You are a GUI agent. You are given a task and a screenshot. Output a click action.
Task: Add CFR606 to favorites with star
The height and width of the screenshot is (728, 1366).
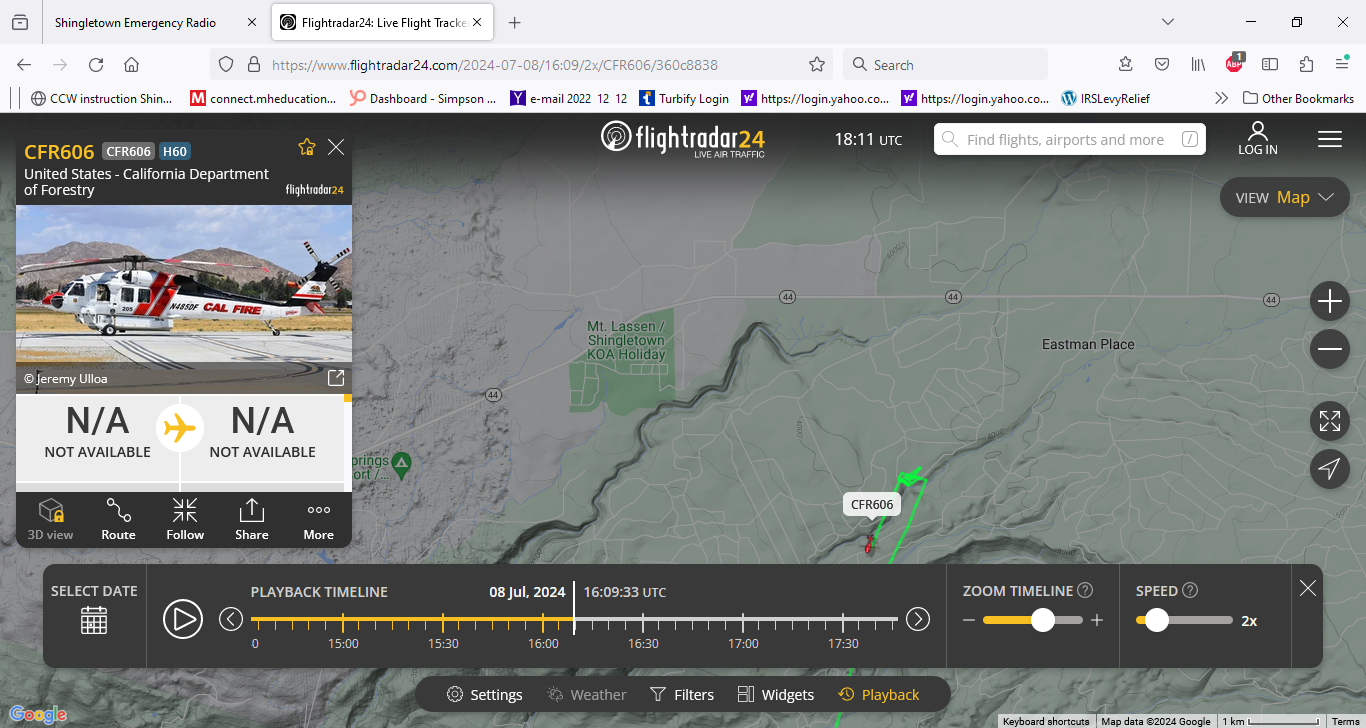point(307,148)
